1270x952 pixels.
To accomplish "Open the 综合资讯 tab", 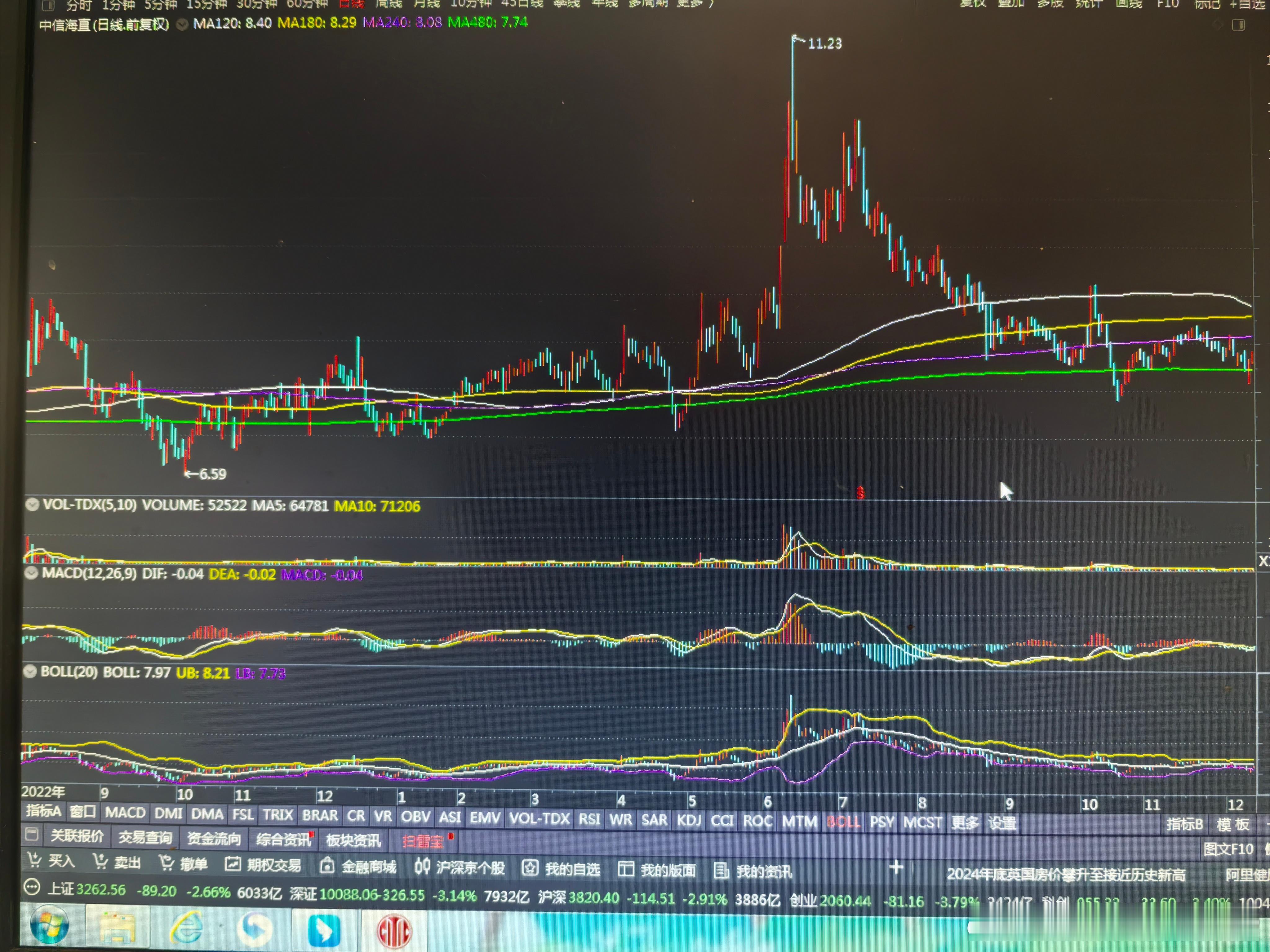I will pos(283,840).
